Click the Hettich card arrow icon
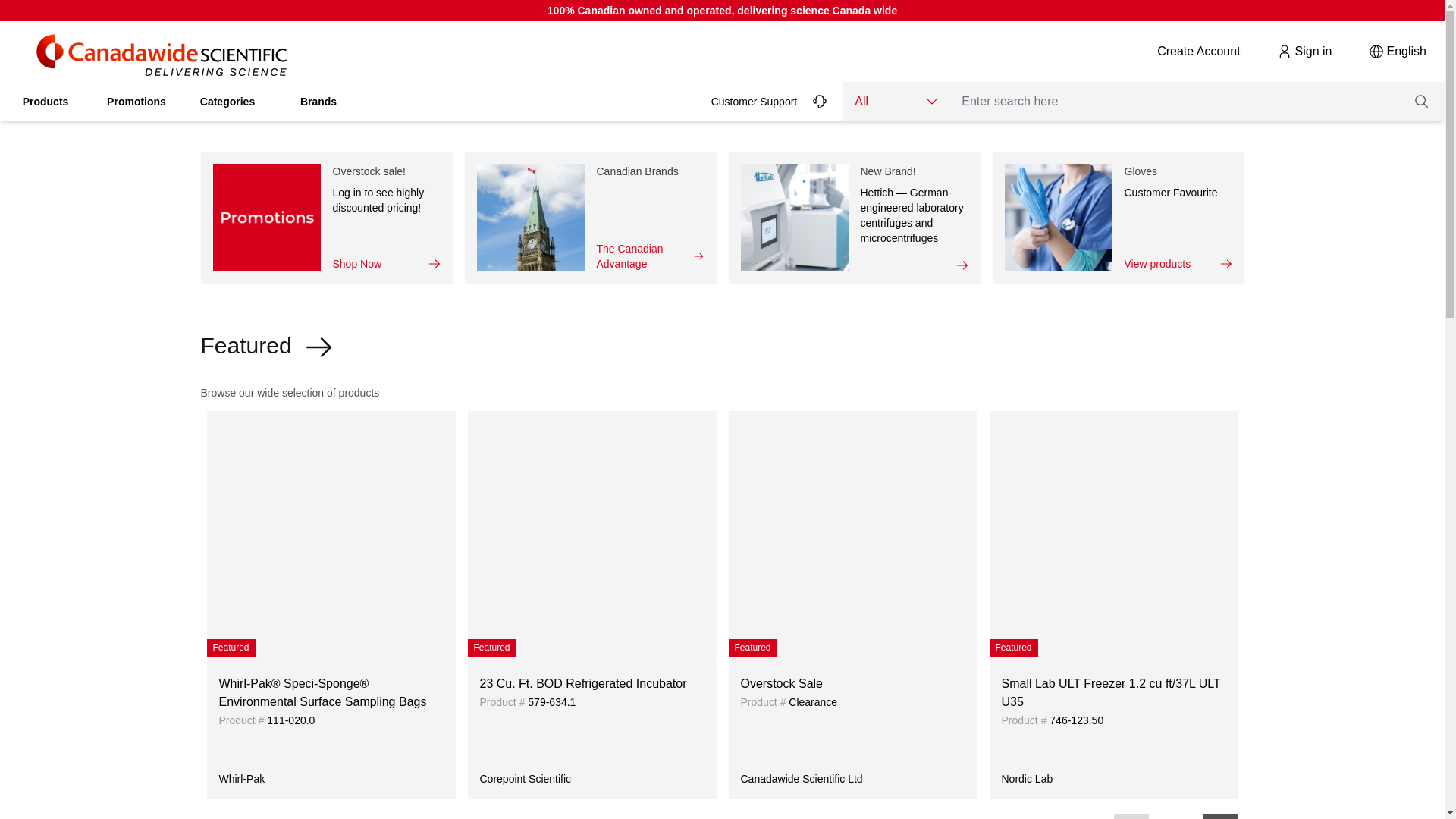This screenshot has height=819, width=1456. coord(962,265)
